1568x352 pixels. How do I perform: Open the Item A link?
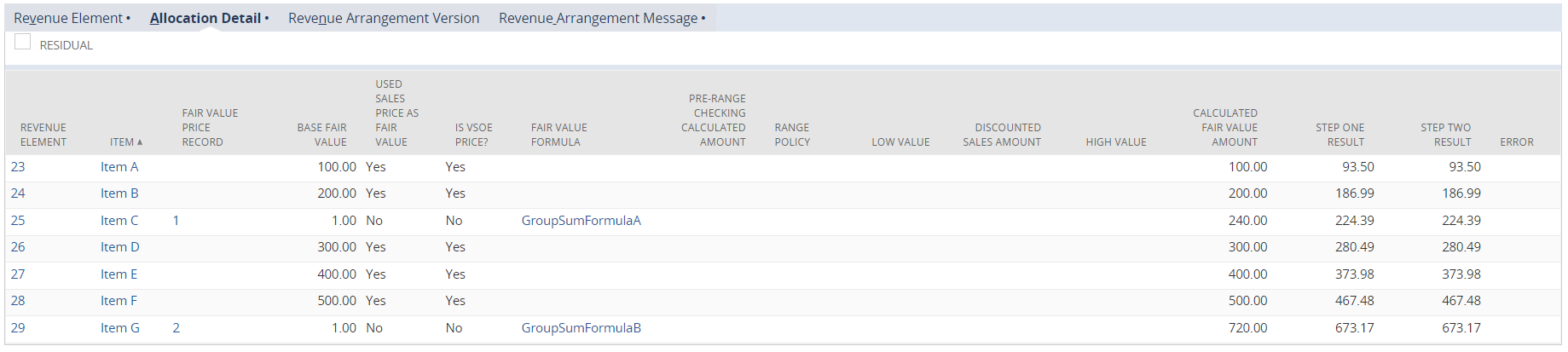coord(119,167)
